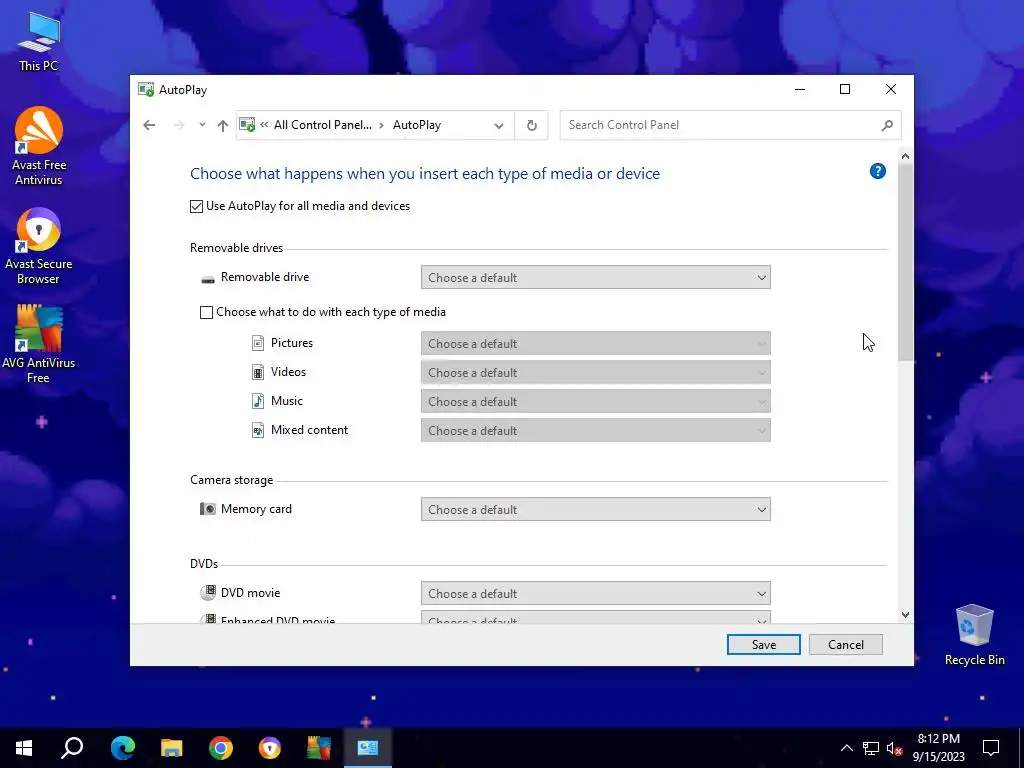The width and height of the screenshot is (1024, 768).
Task: Click the Music media icon
Action: point(258,401)
